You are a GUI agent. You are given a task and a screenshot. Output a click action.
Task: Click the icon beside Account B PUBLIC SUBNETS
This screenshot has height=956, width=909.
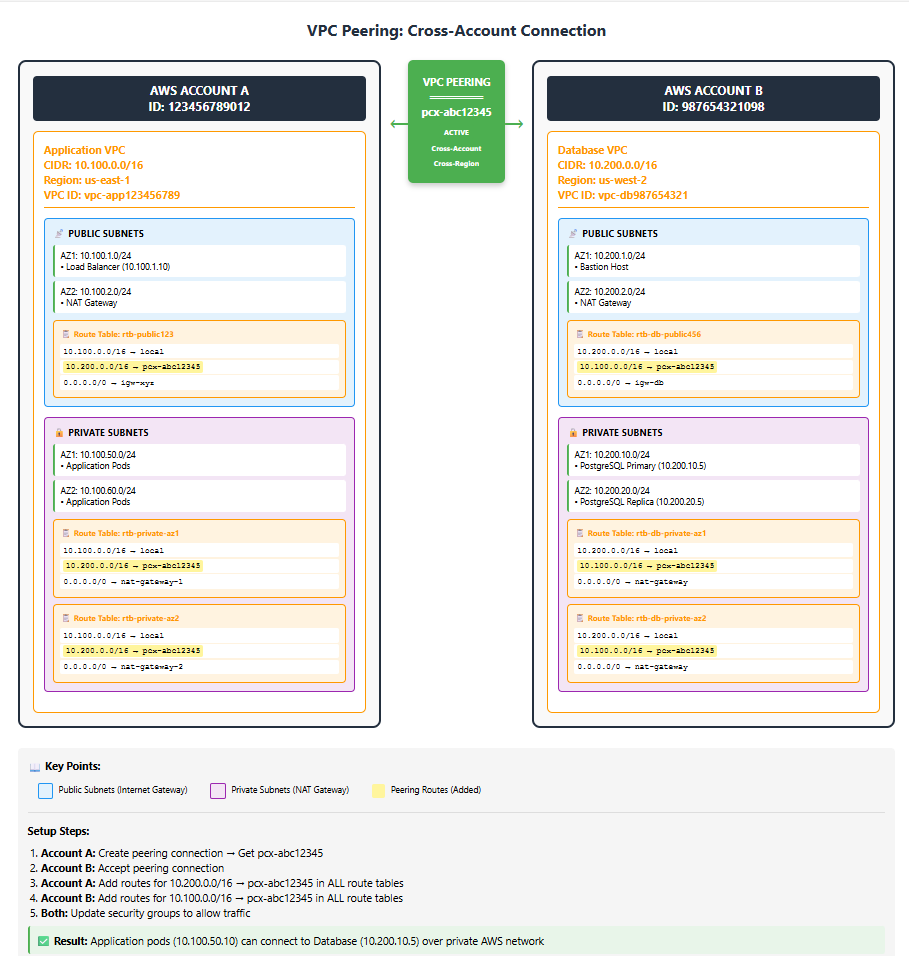573,234
